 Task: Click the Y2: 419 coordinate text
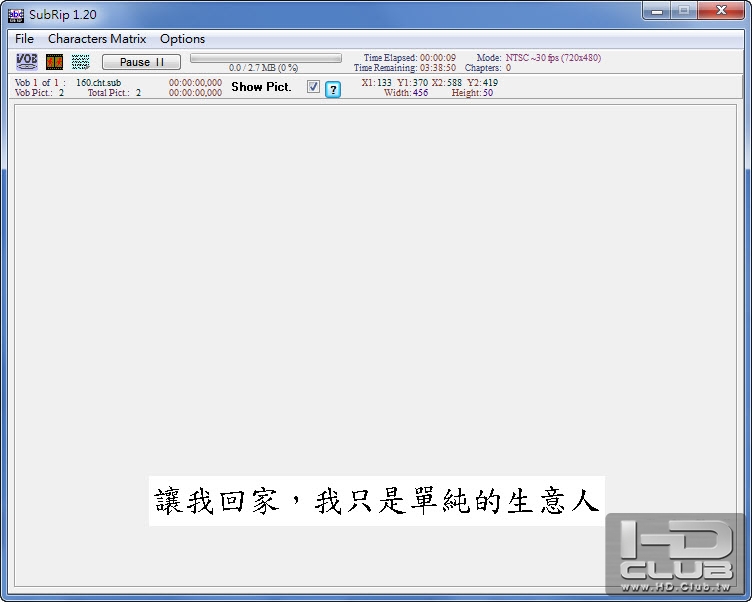(x=482, y=83)
